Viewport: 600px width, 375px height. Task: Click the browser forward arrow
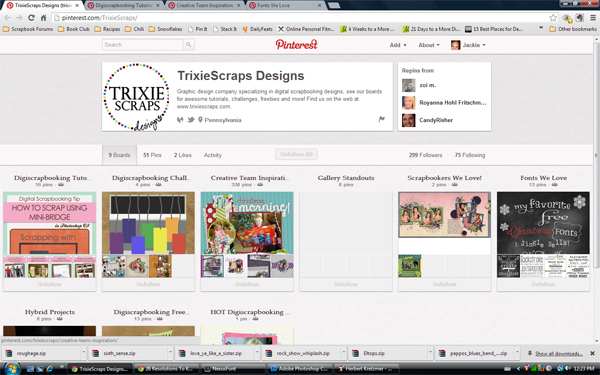(x=19, y=18)
